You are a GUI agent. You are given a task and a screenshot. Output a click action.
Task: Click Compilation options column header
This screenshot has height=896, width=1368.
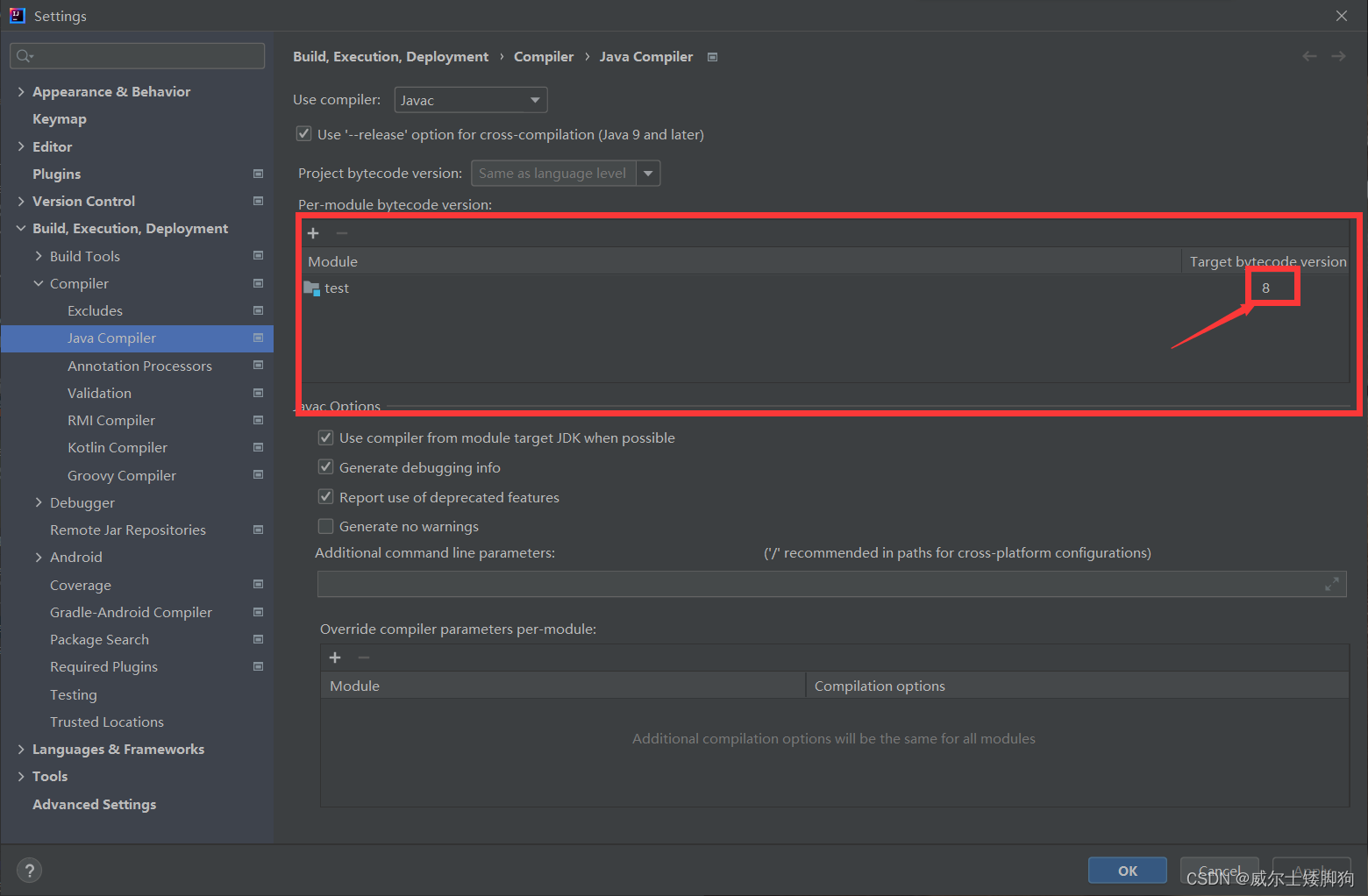click(1077, 686)
